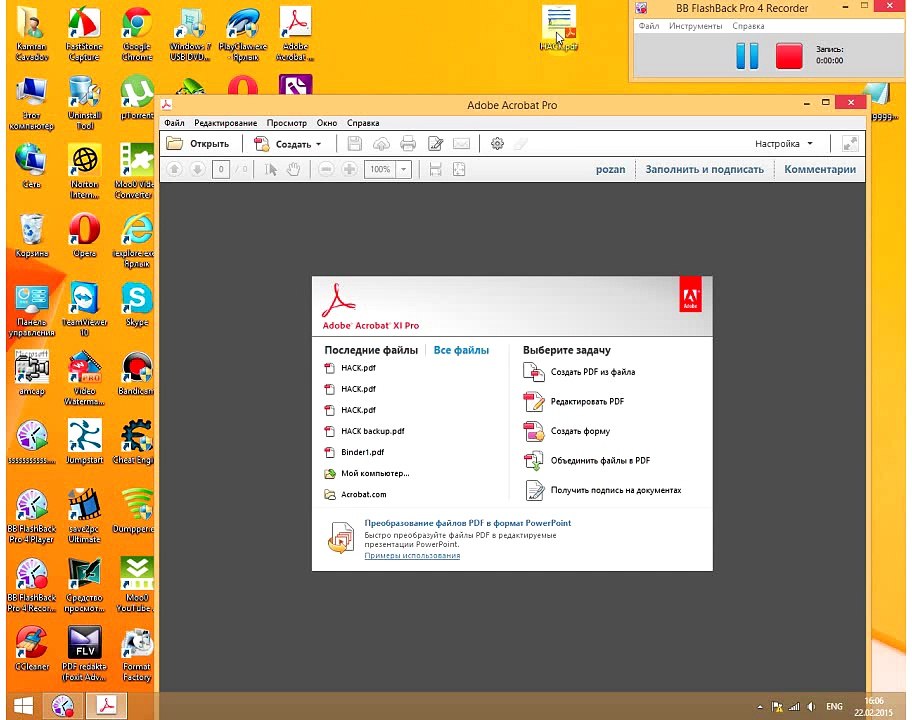
Task: Click the settings gear icon in toolbar
Action: coord(497,144)
